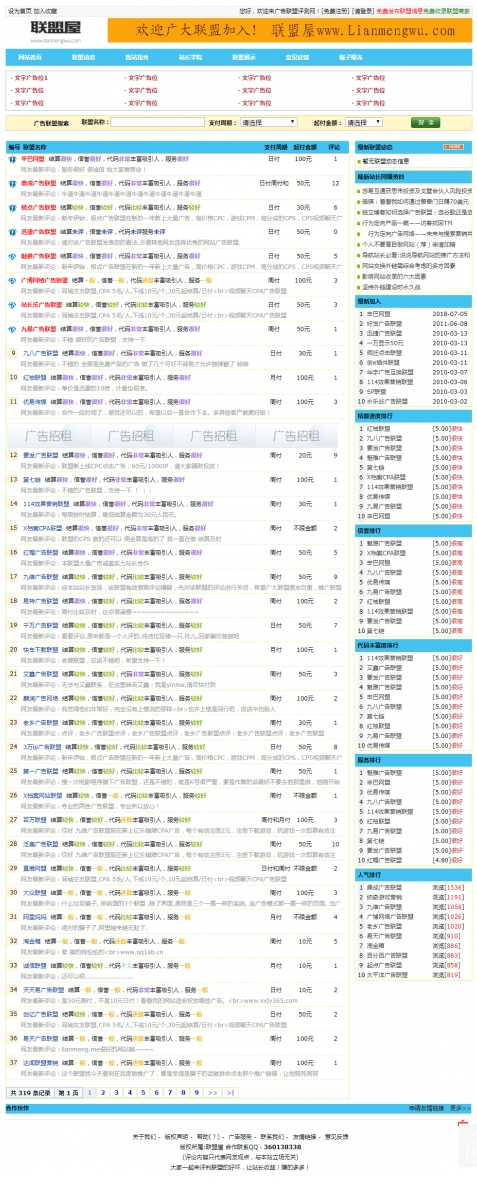Click the green 搜索 button
477x1183 pixels.
click(426, 121)
